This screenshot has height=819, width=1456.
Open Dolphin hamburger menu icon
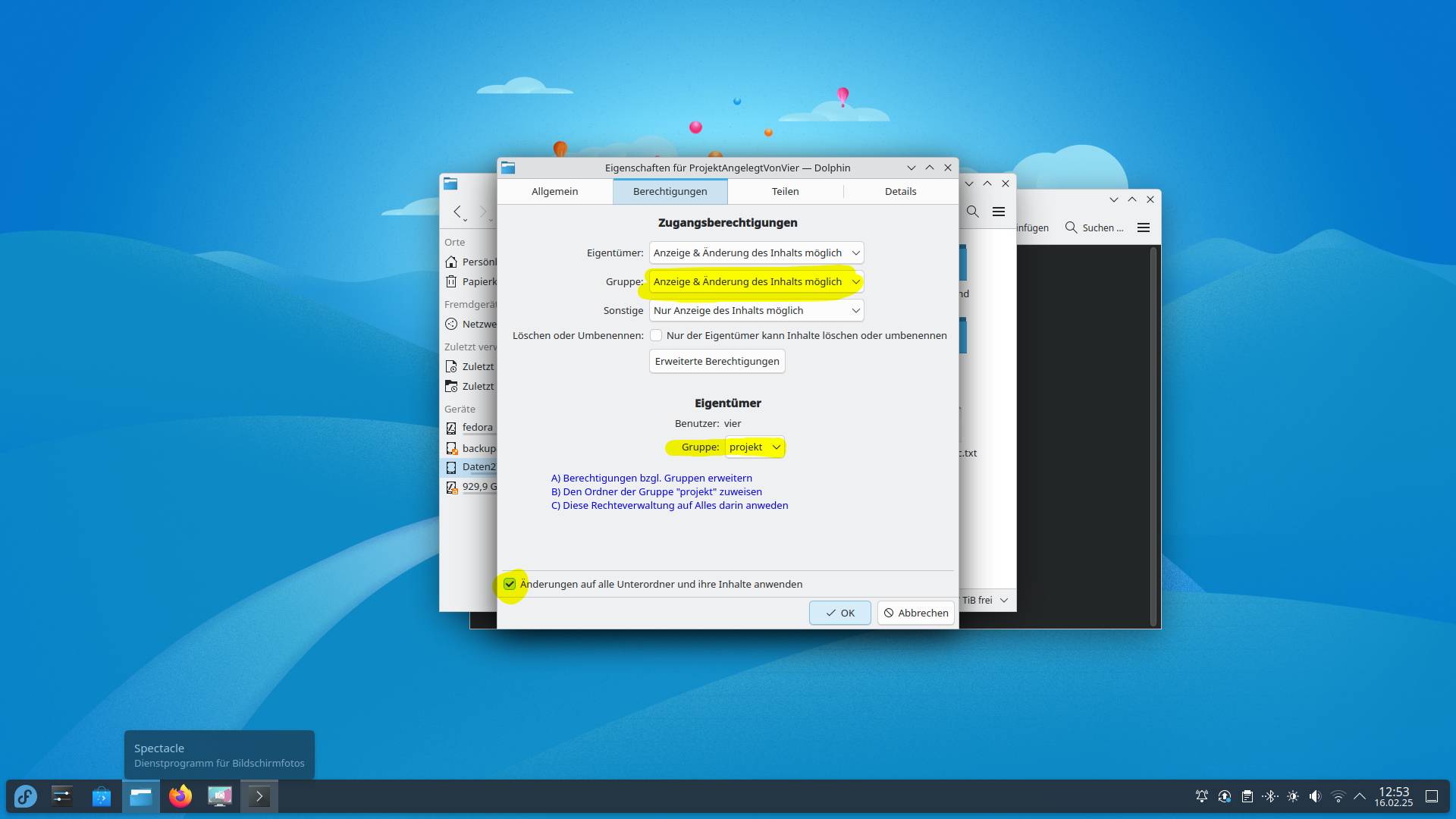pyautogui.click(x=999, y=212)
